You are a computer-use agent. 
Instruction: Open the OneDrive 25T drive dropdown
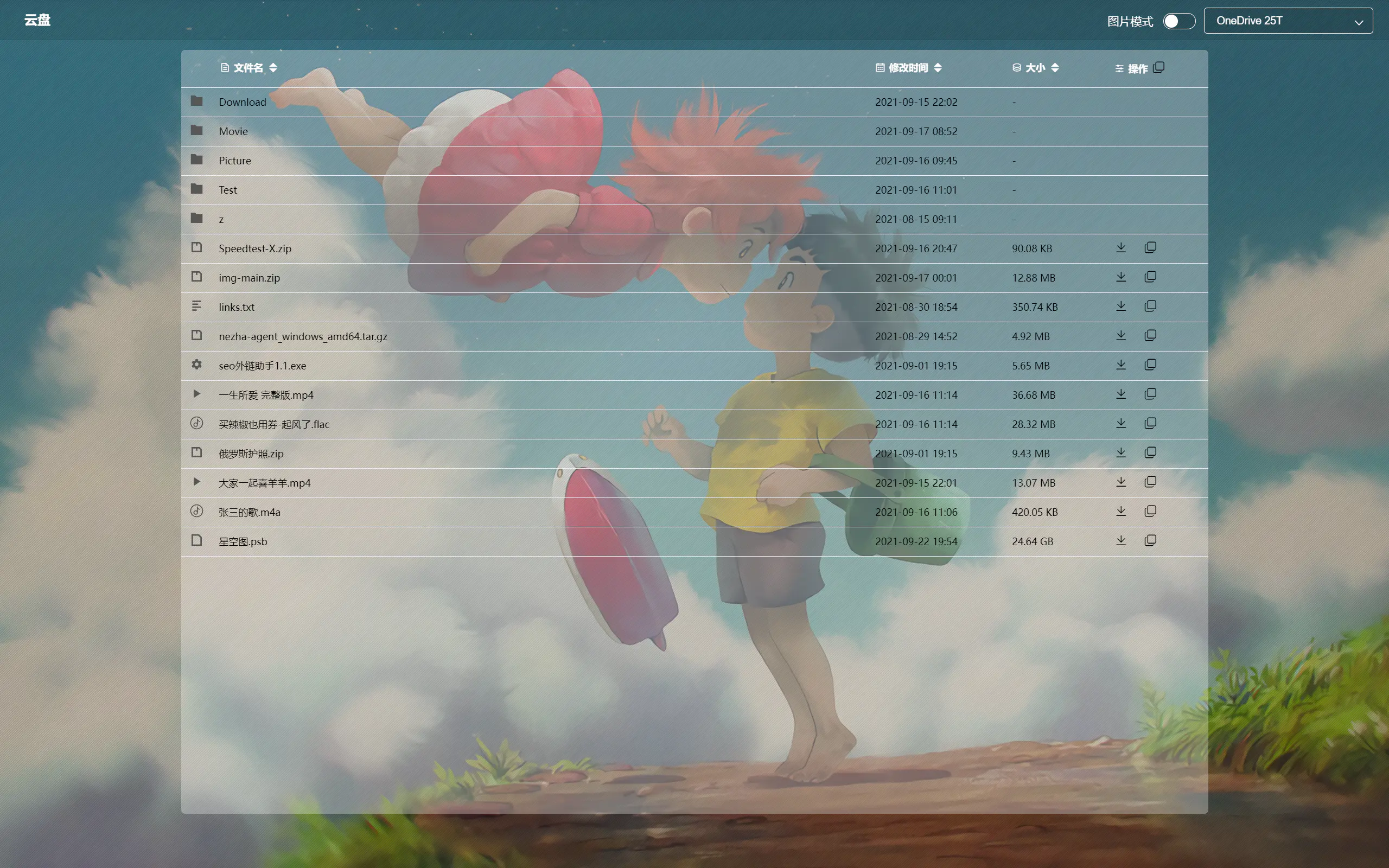[x=1288, y=21]
